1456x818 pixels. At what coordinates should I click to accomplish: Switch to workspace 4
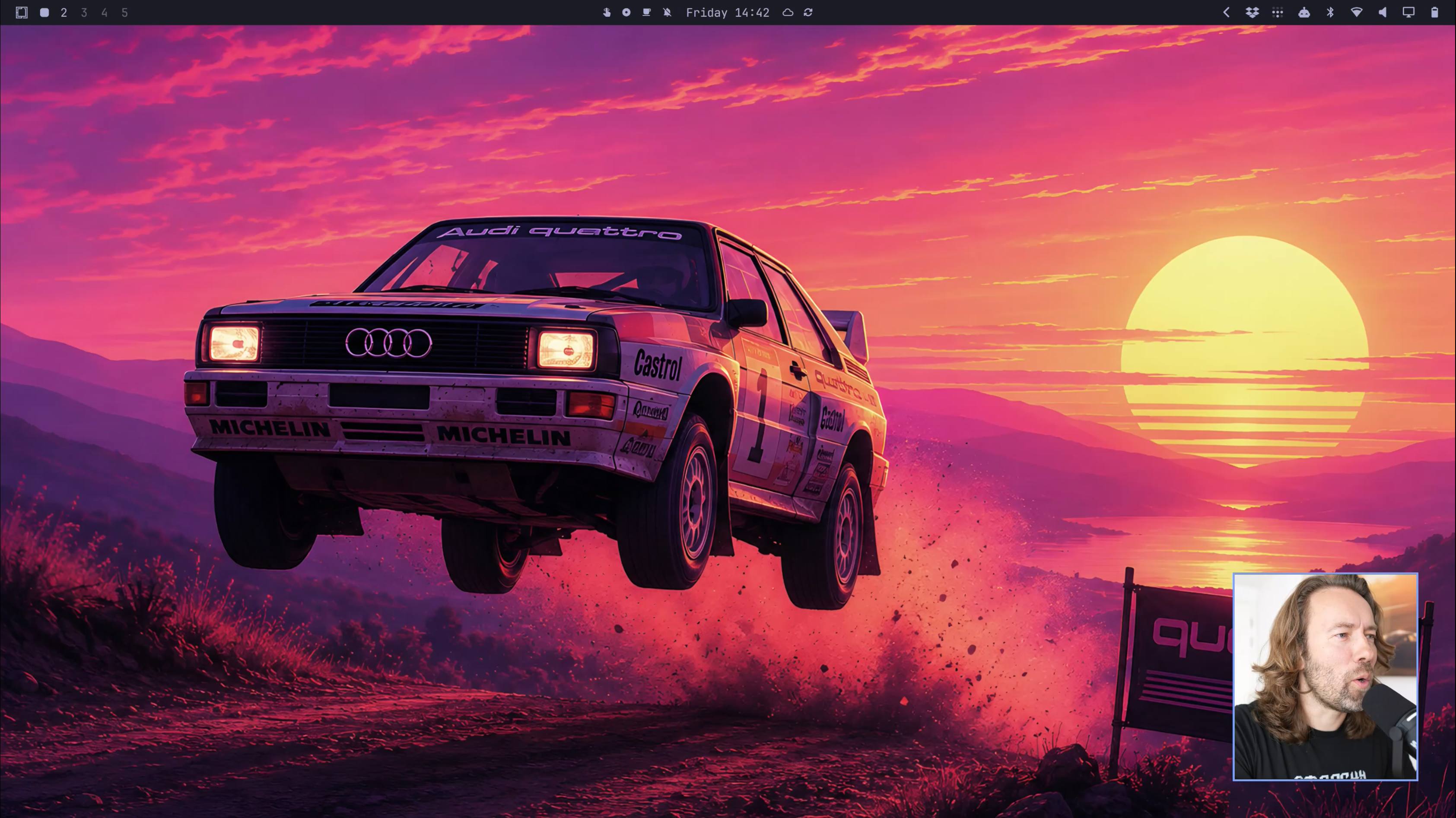(x=105, y=13)
